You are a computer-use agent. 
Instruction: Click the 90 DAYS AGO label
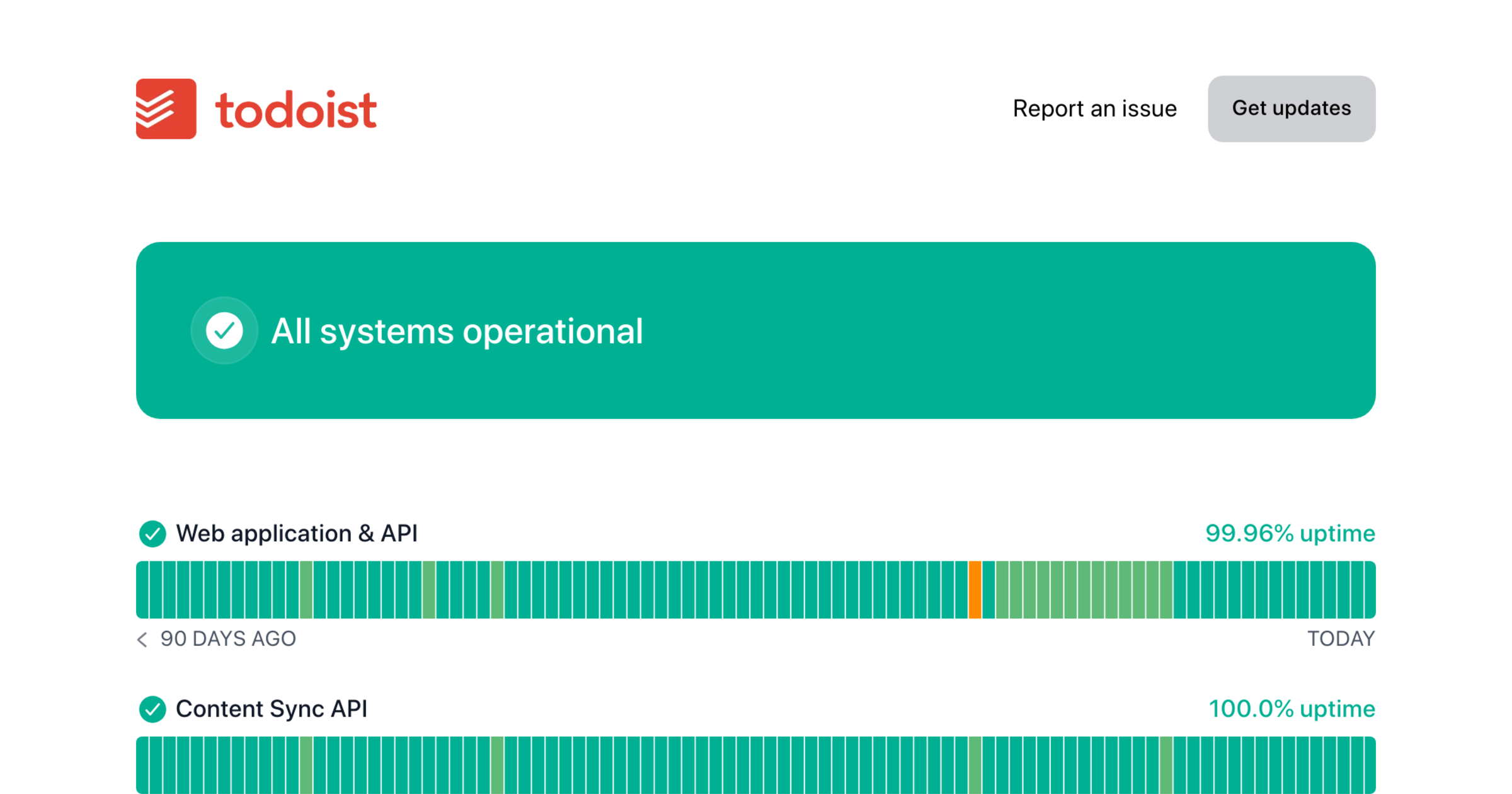(228, 639)
